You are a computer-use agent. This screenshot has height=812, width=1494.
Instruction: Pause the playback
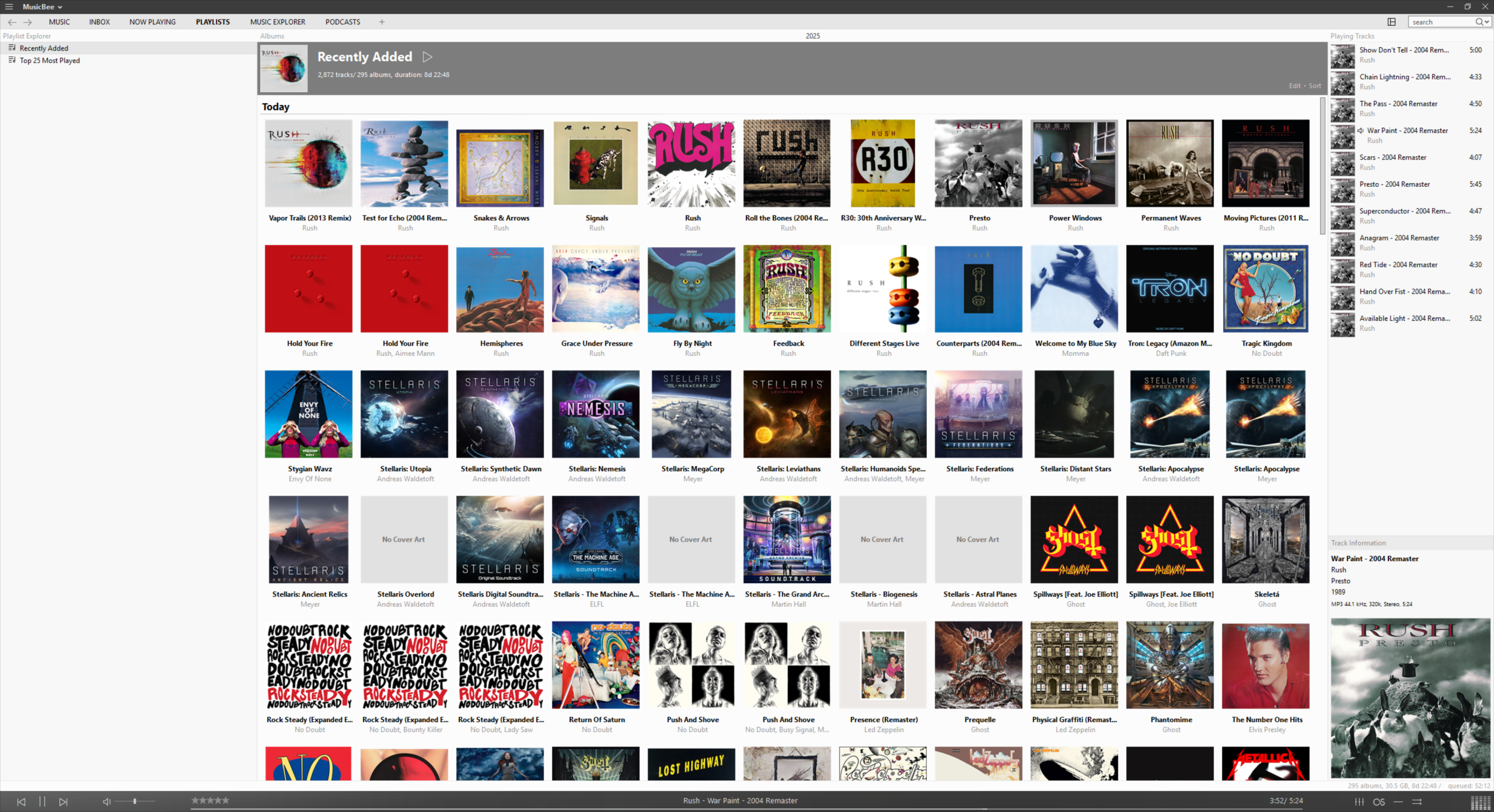tap(42, 802)
